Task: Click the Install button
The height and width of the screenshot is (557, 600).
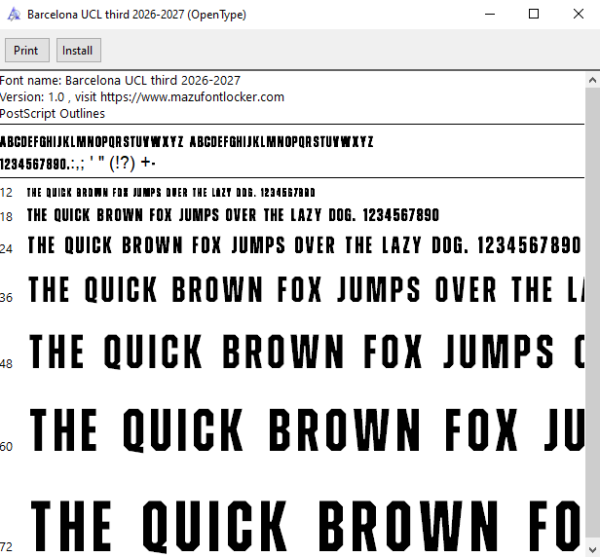Action: pyautogui.click(x=79, y=50)
